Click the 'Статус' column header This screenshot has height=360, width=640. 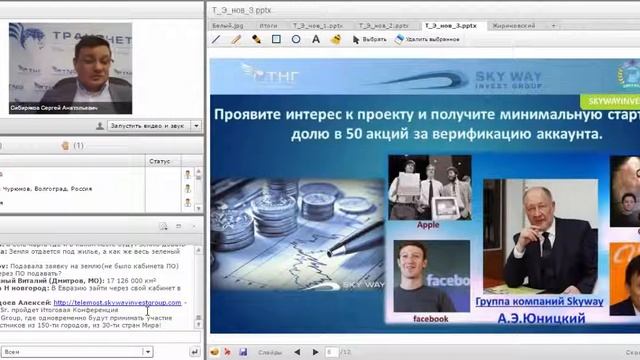point(160,161)
